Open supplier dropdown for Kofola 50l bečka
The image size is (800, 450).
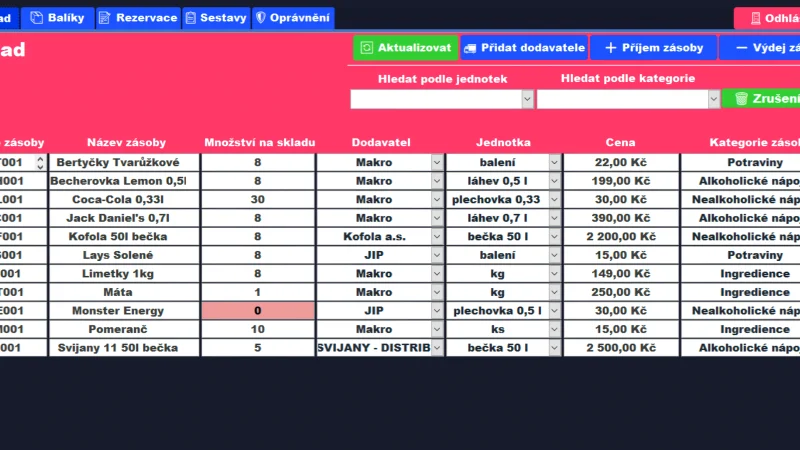(x=437, y=237)
